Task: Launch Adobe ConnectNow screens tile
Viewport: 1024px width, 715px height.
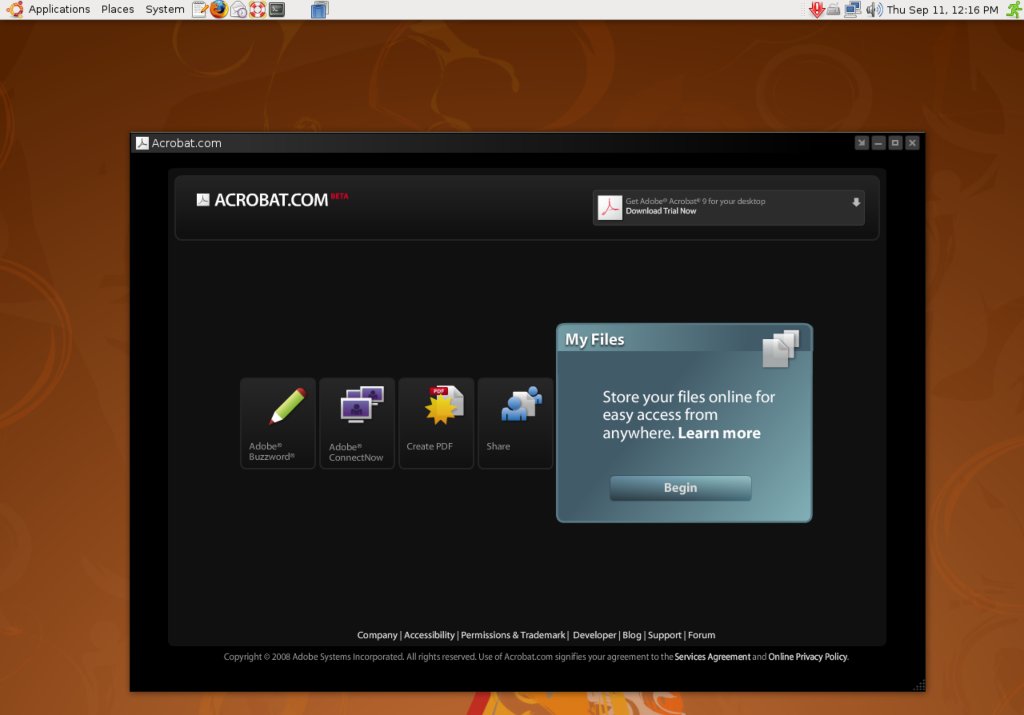Action: (x=357, y=423)
